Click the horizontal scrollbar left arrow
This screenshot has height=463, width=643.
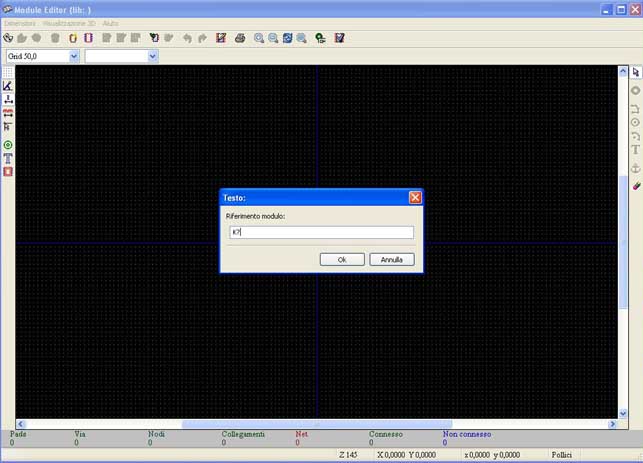(x=21, y=424)
